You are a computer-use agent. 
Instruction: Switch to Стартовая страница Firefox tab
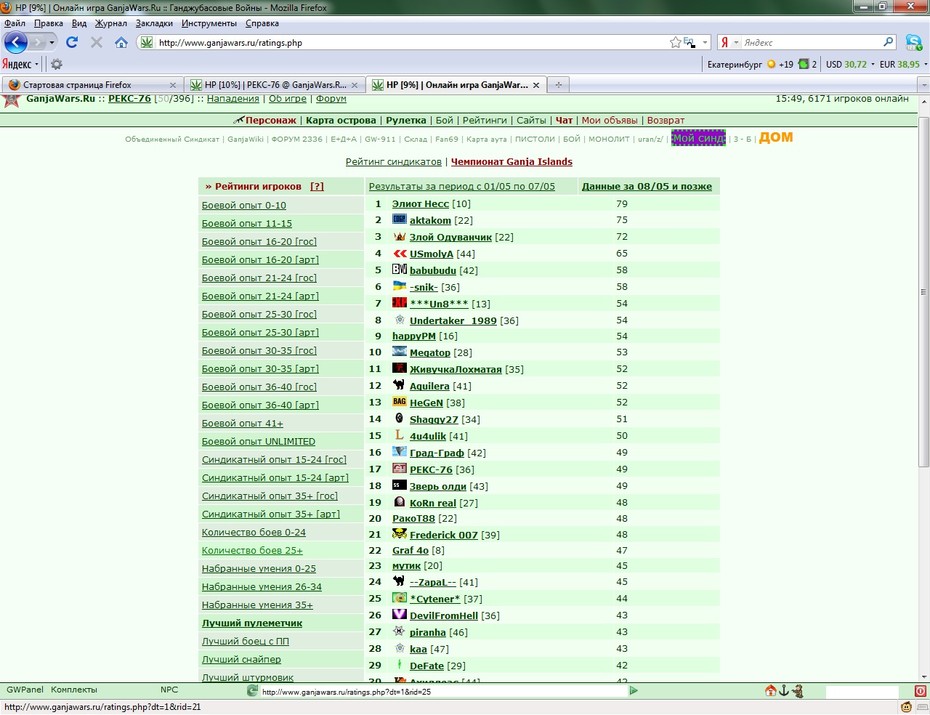coord(91,85)
